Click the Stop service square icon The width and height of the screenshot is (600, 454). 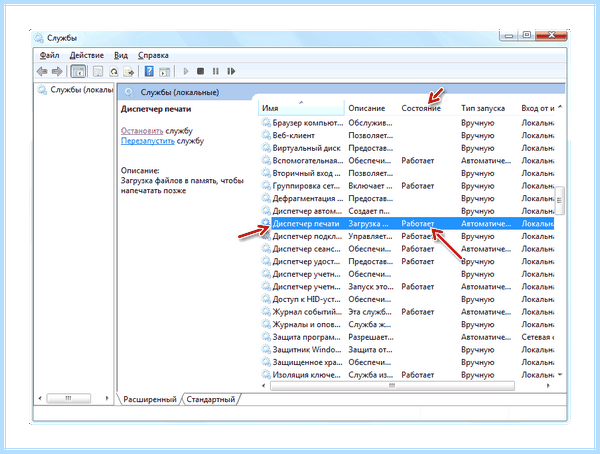point(201,71)
